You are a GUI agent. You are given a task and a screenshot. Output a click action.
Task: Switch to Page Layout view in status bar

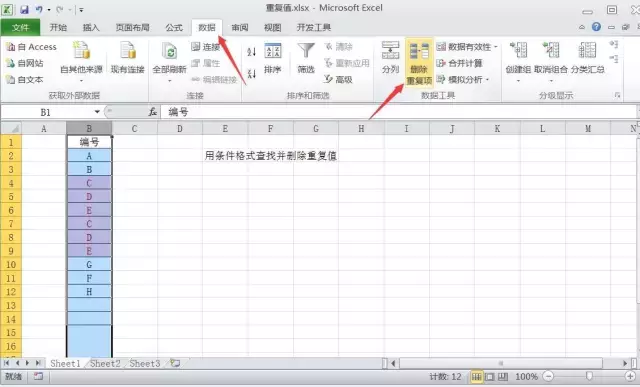pyautogui.click(x=490, y=376)
